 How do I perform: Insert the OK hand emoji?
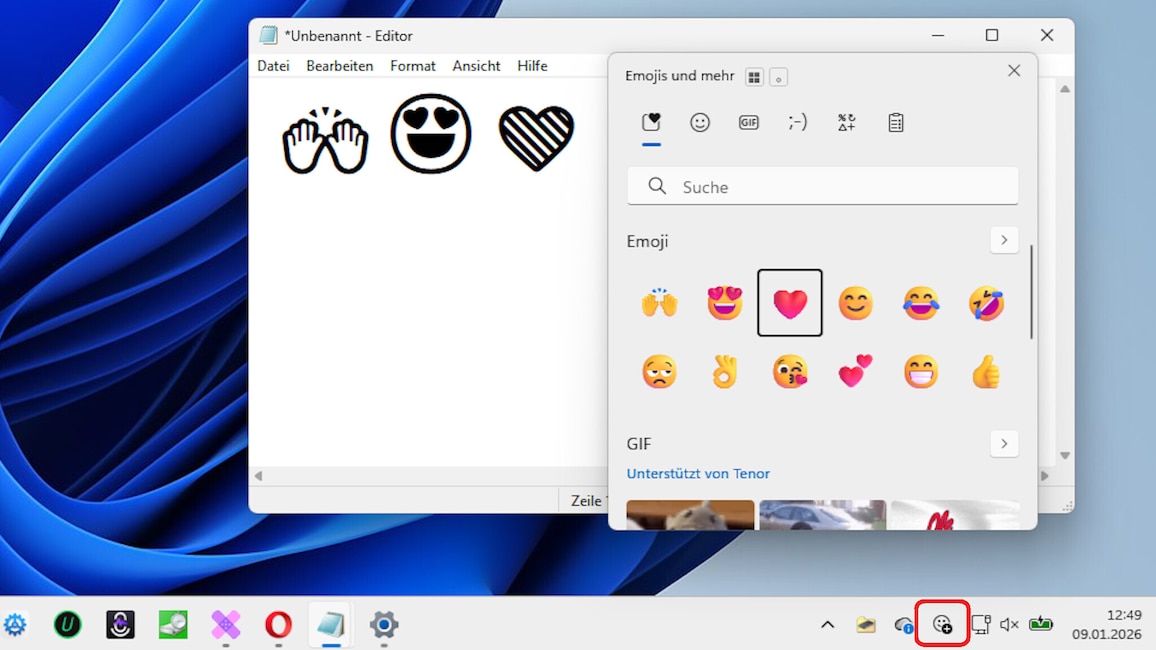[x=725, y=371]
